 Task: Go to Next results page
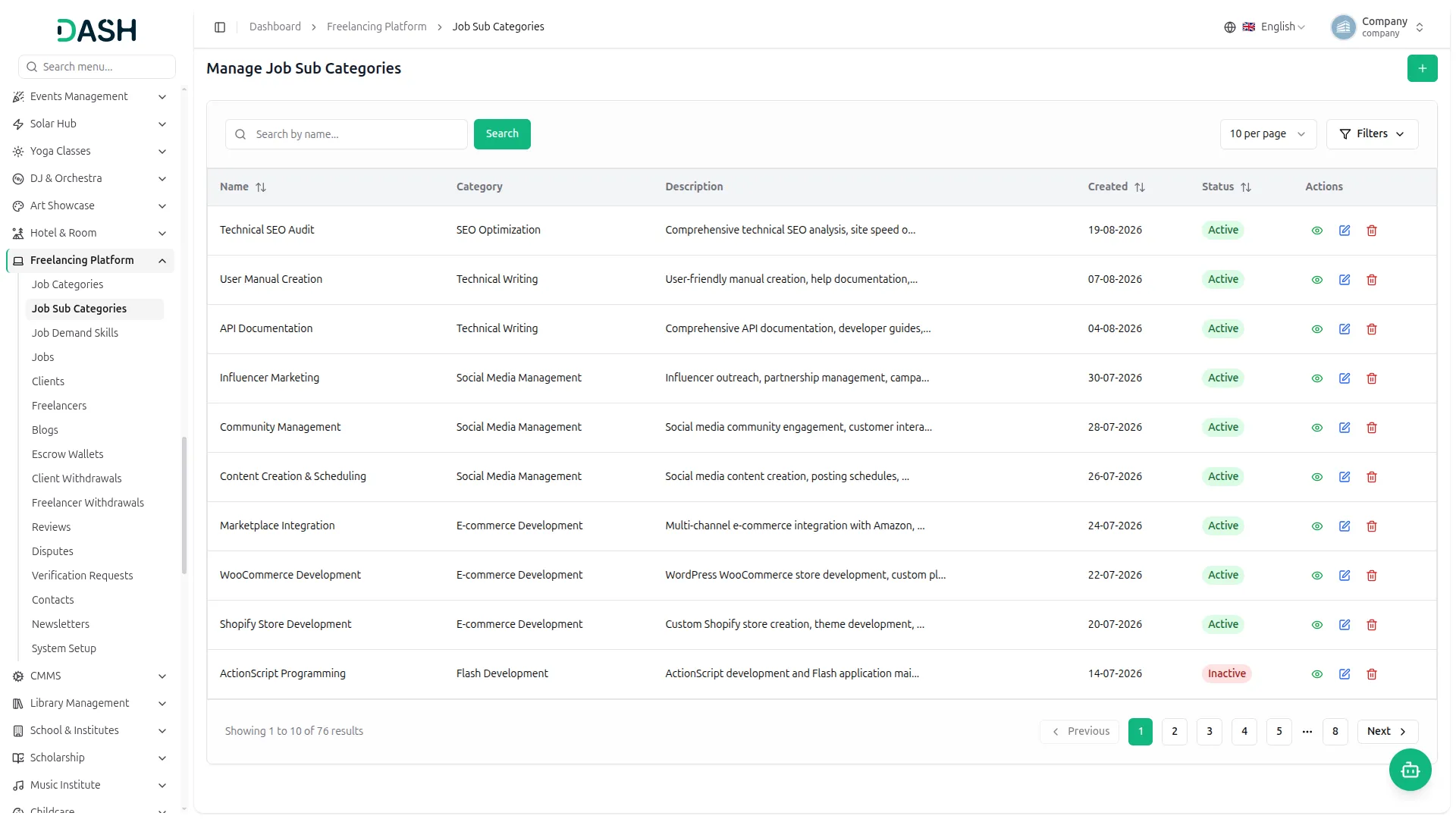click(x=1387, y=732)
